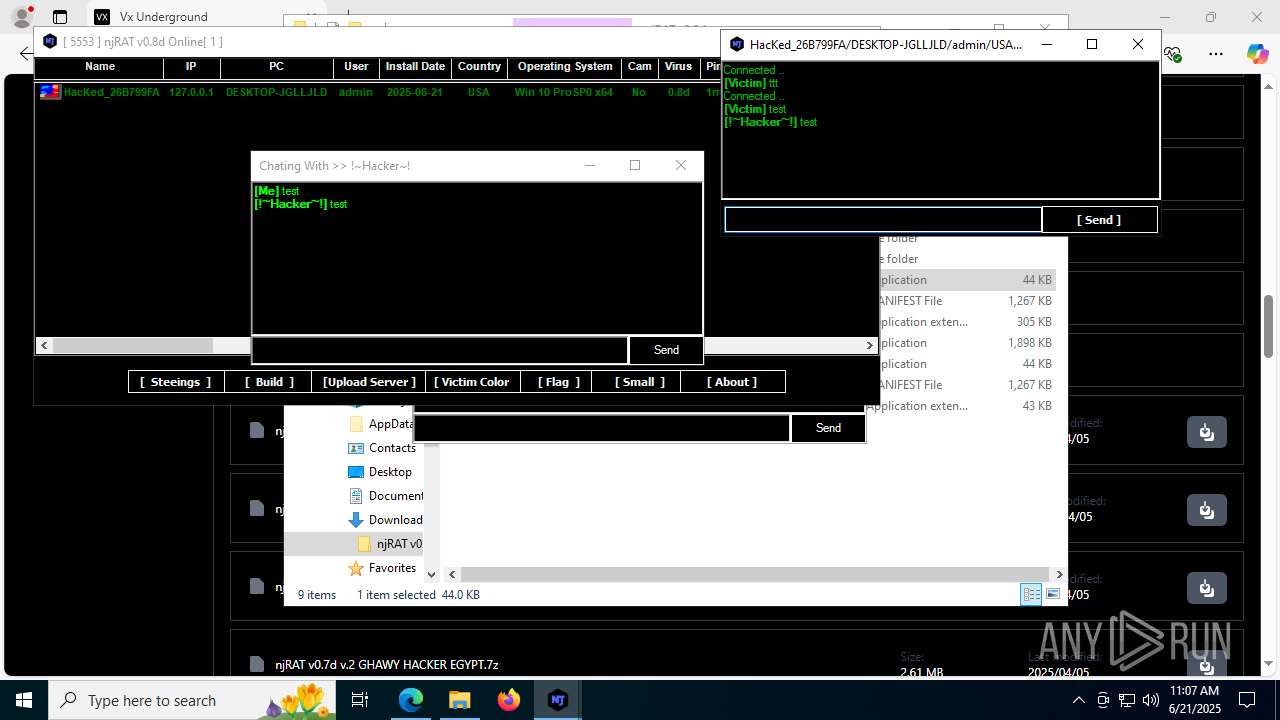Open the notification center icon
This screenshot has height=720, width=1280.
tap(1247, 700)
